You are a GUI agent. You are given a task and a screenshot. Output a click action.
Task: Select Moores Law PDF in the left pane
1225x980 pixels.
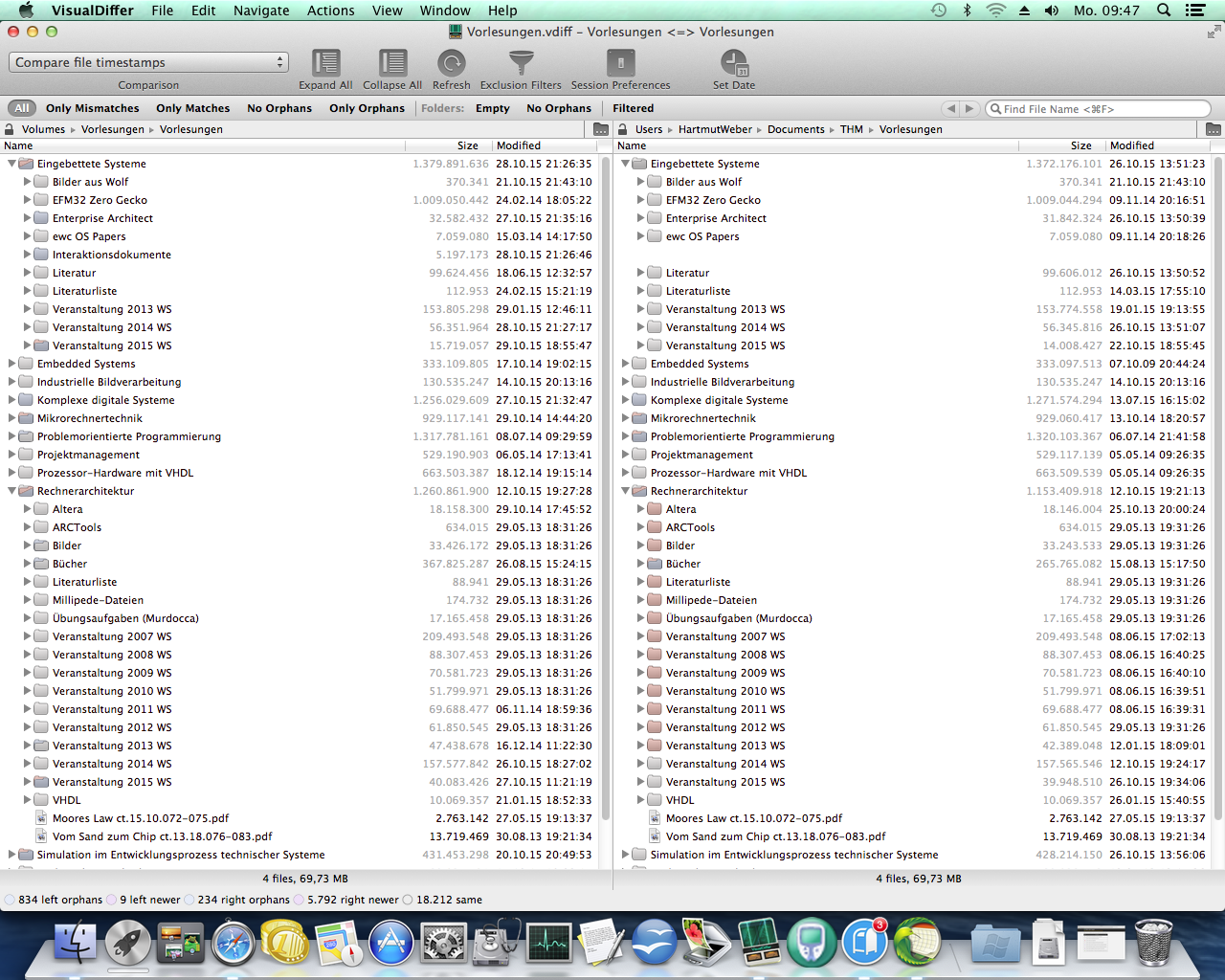[x=141, y=818]
